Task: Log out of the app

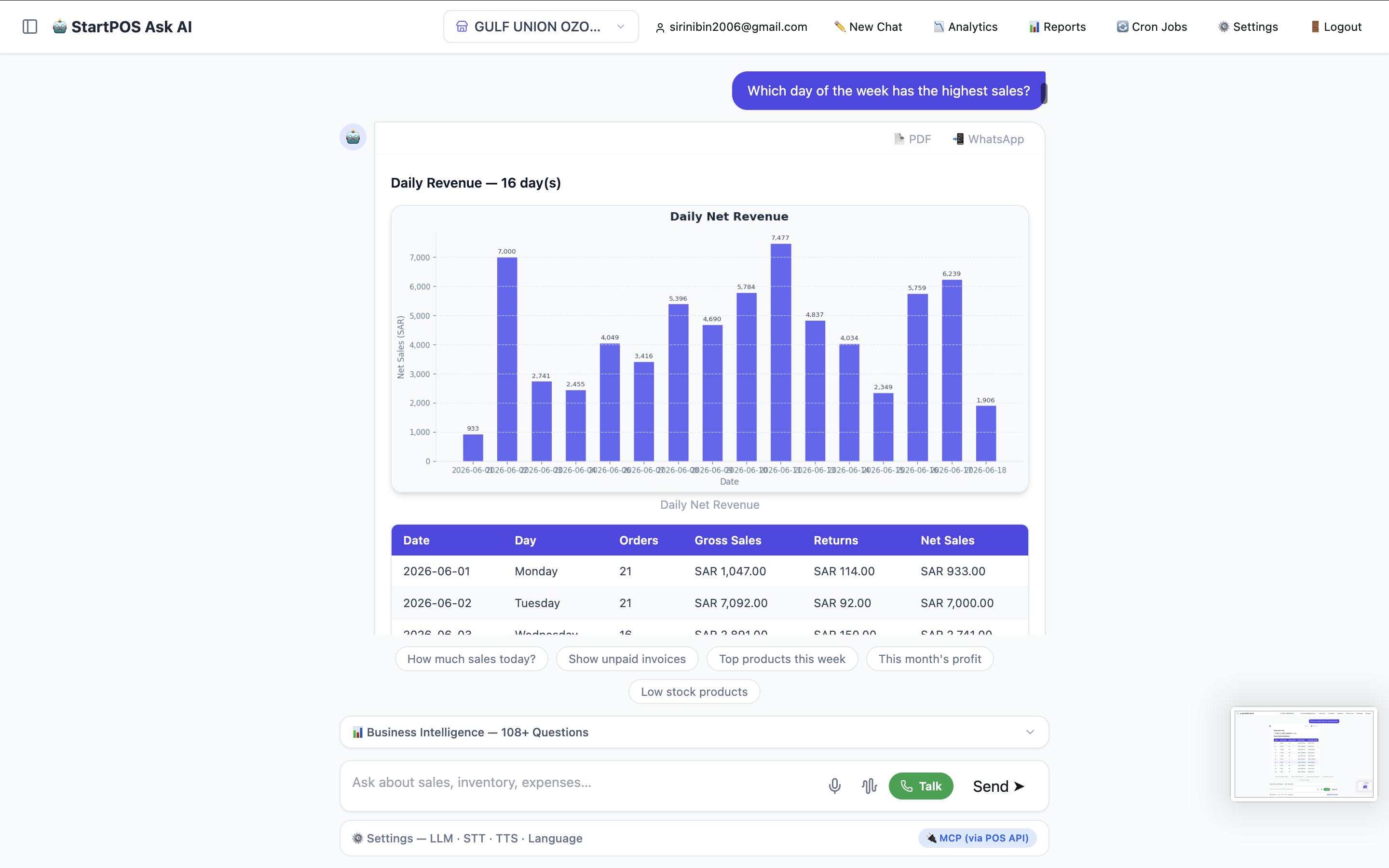Action: click(x=1335, y=27)
